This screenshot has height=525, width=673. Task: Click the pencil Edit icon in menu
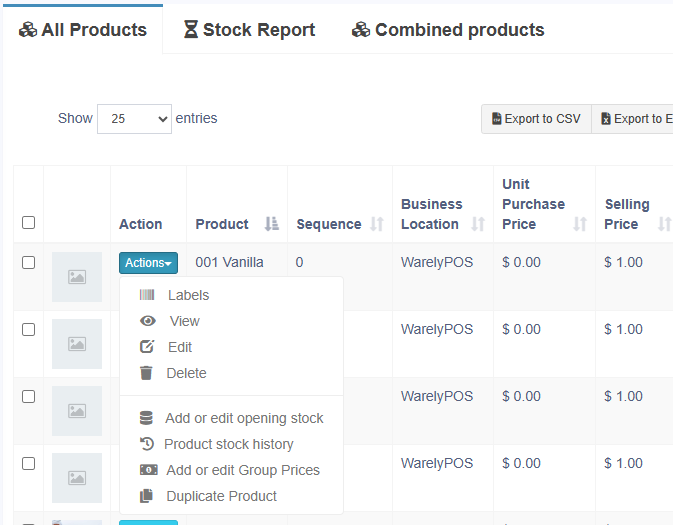[x=148, y=347]
